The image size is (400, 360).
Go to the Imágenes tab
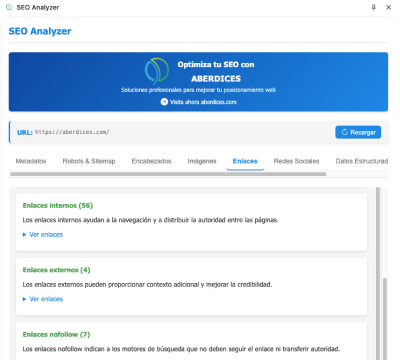click(202, 161)
